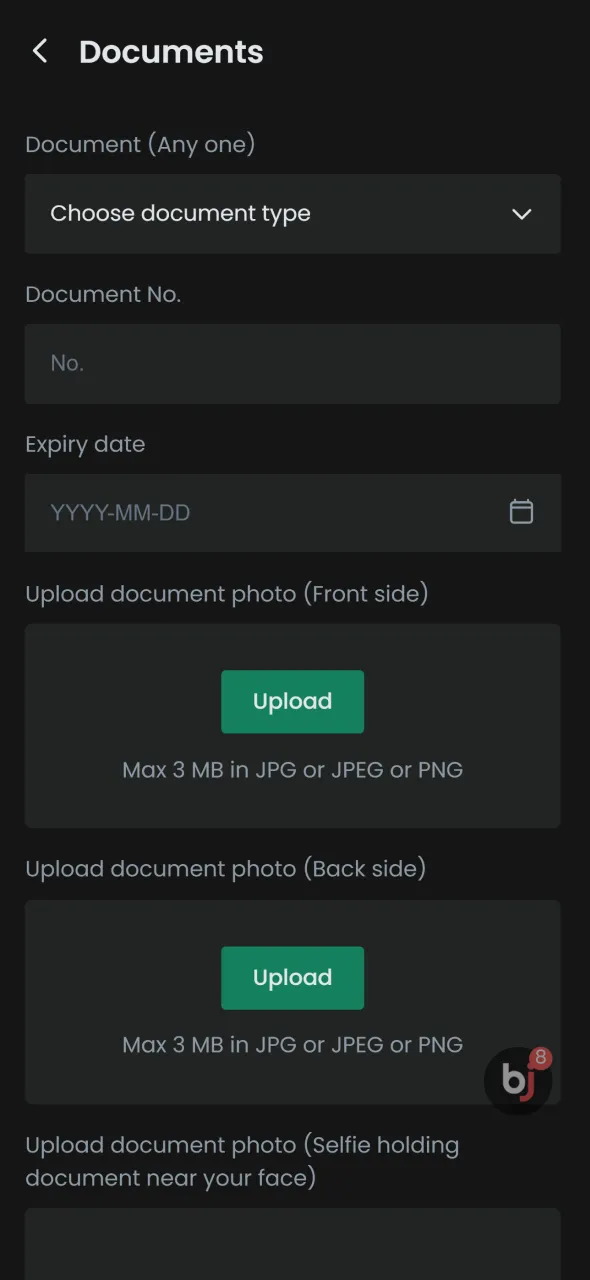This screenshot has width=590, height=1280.
Task: Click the Max 3 MB format notice text
Action: (292, 769)
